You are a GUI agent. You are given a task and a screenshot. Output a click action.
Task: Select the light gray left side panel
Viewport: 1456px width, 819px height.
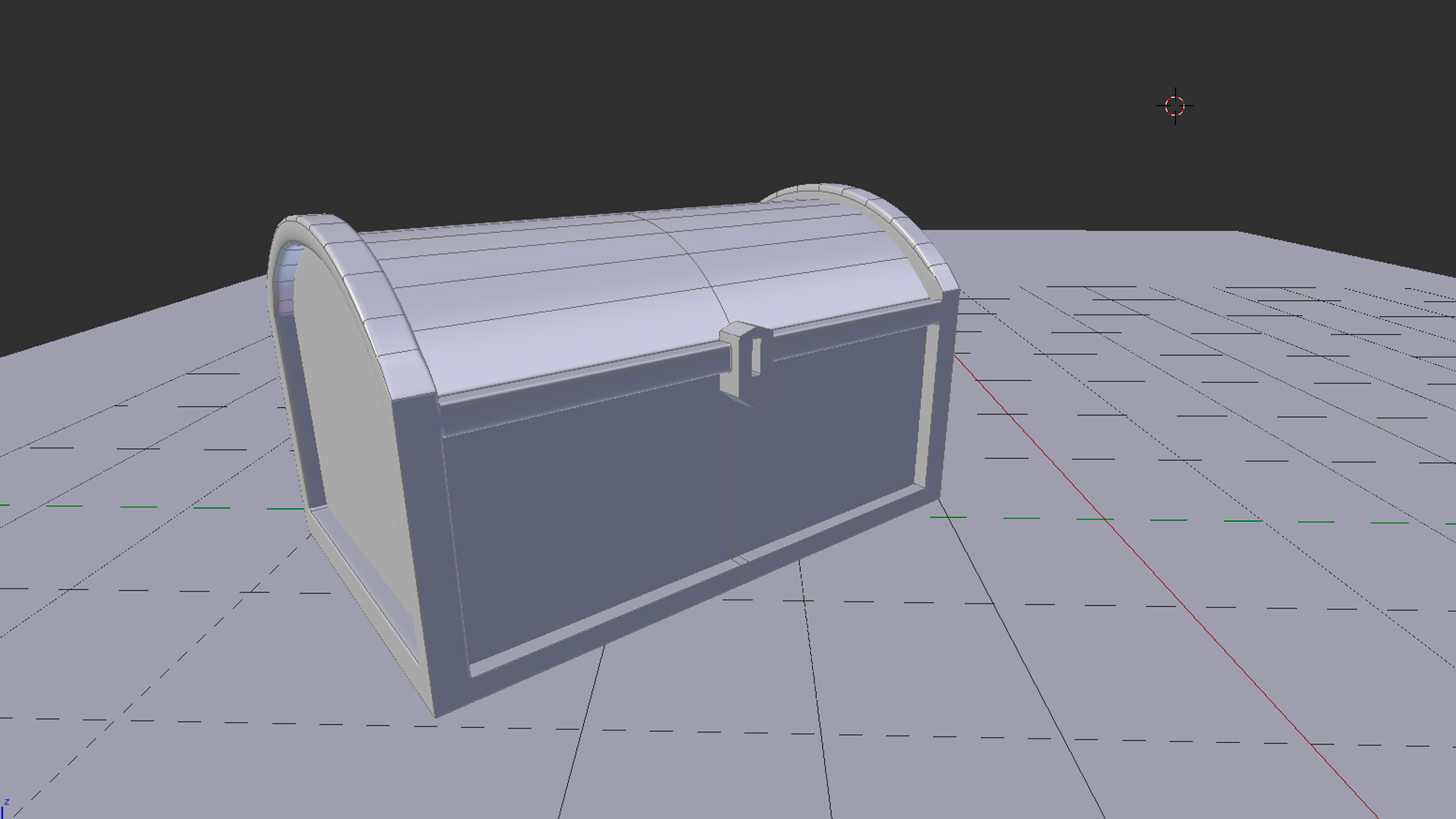(349, 425)
